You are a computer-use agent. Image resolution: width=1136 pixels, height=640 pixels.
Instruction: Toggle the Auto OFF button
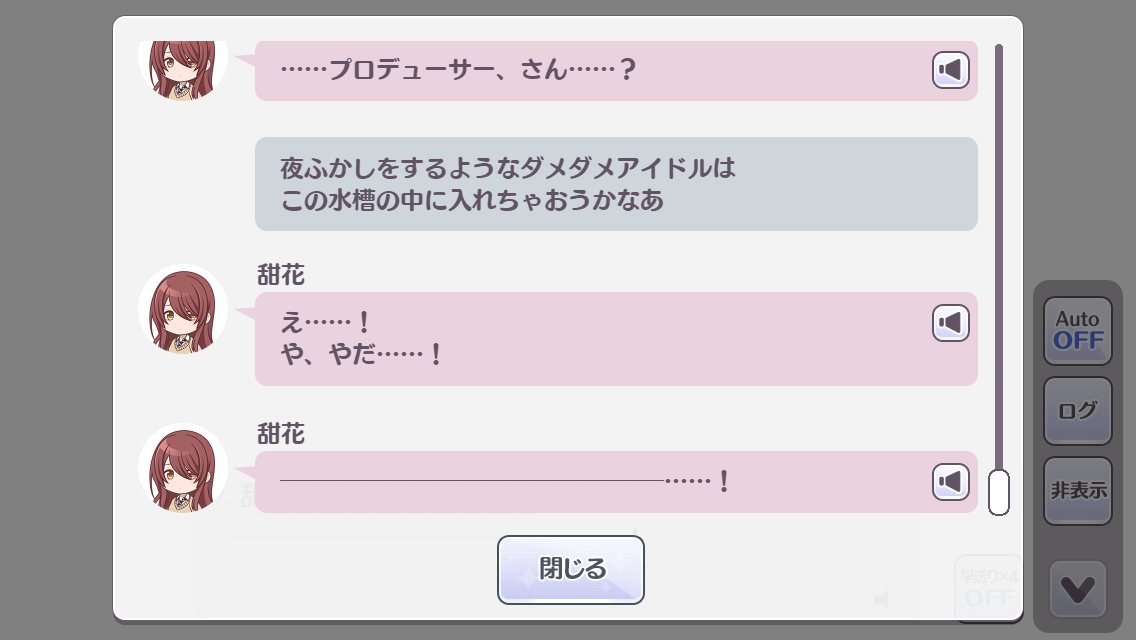[x=1078, y=331]
